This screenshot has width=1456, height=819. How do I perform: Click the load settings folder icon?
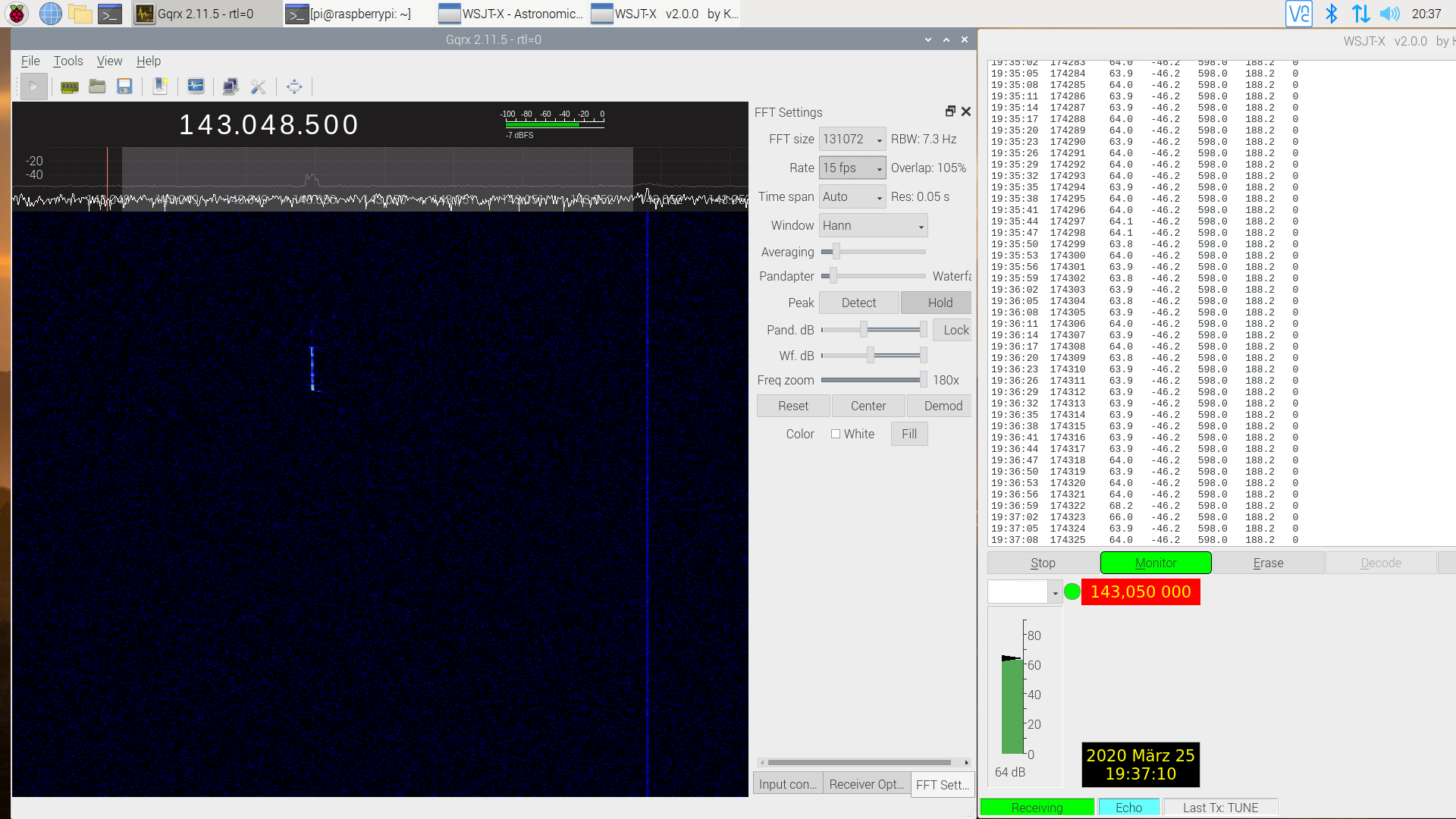click(x=97, y=86)
